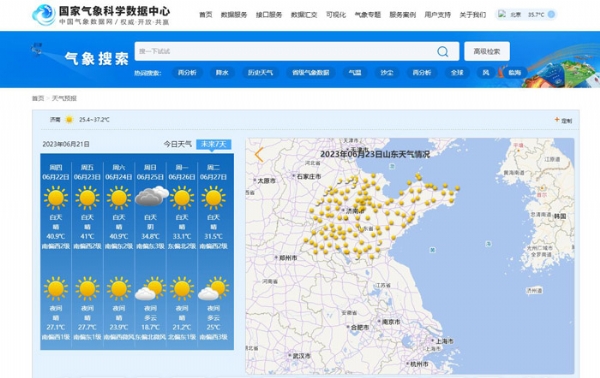The image size is (600, 378).
Task: Select the 省级气象数据 hot search tag
Action: [311, 73]
